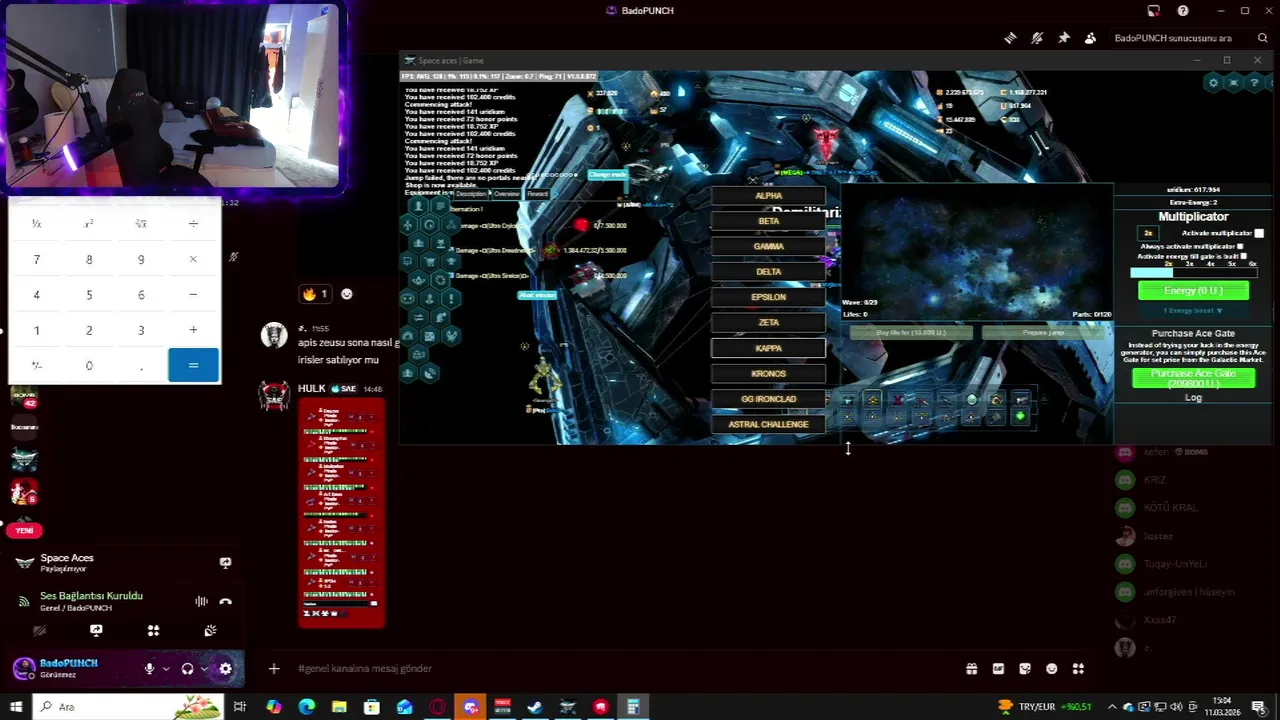Open headphone output options arrow
Screen dimensions: 1280x720
pos(203,669)
